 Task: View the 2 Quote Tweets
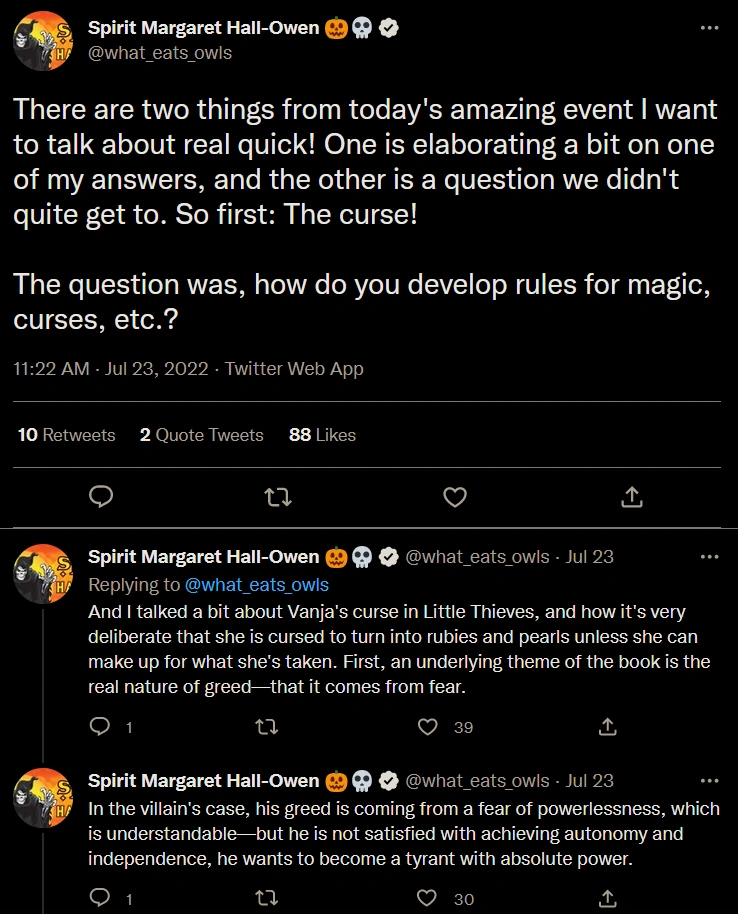(201, 435)
